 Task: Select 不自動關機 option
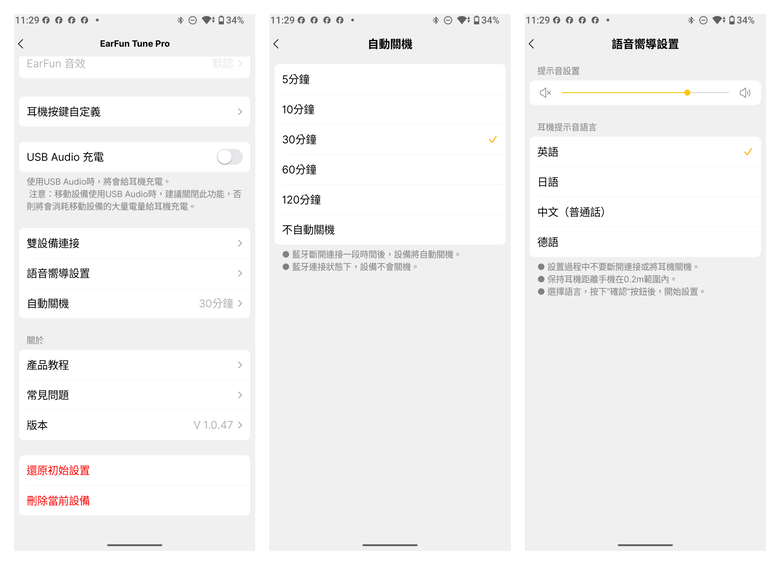point(390,230)
